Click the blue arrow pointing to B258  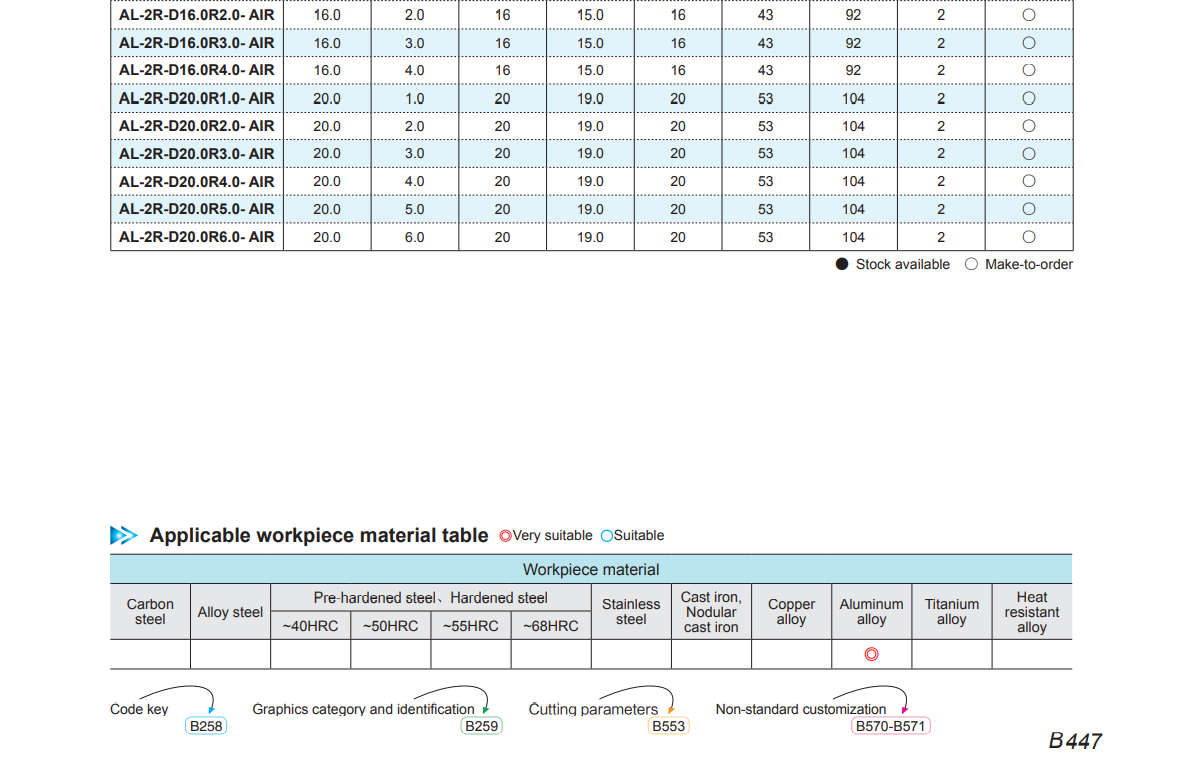[x=211, y=709]
